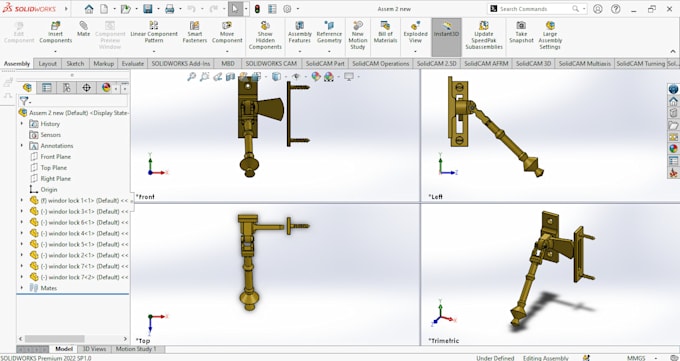Toggle the Select arrow tool
Screen dimensions: 680x361
235,9
